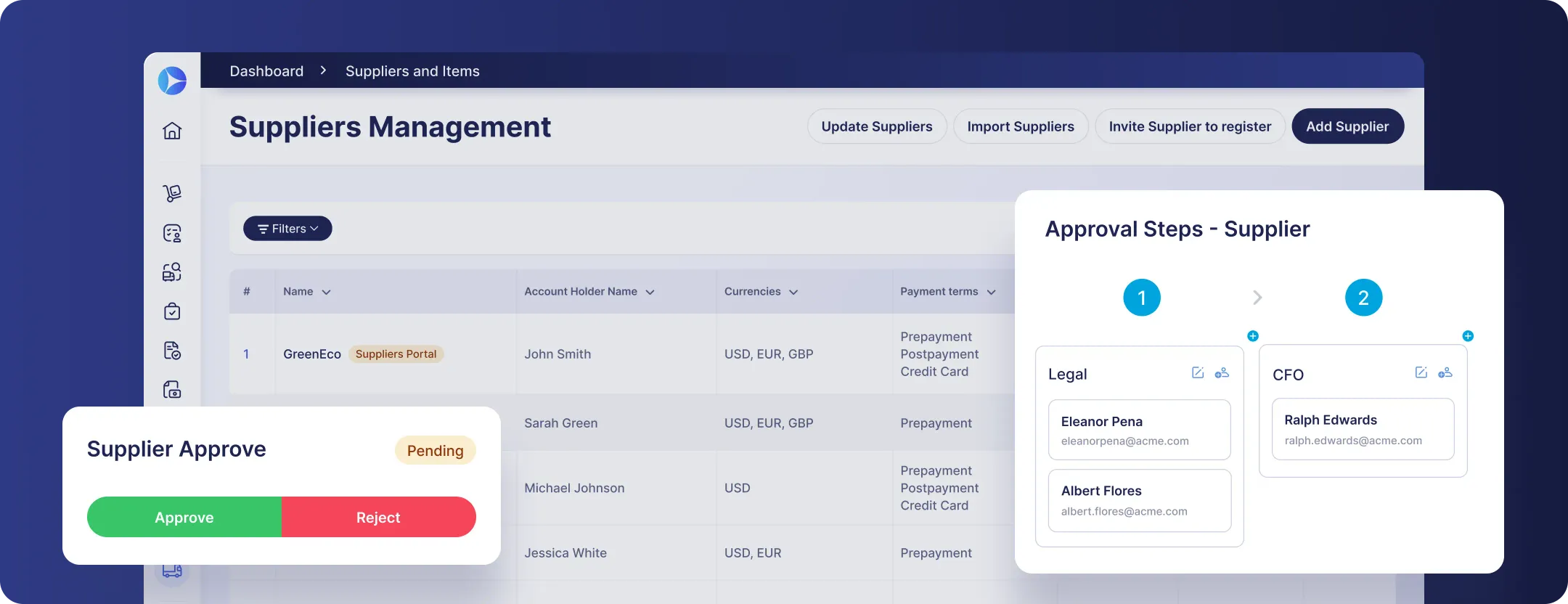Image resolution: width=1568 pixels, height=604 pixels.
Task: Select Jessica White account holder cell
Action: (x=565, y=552)
